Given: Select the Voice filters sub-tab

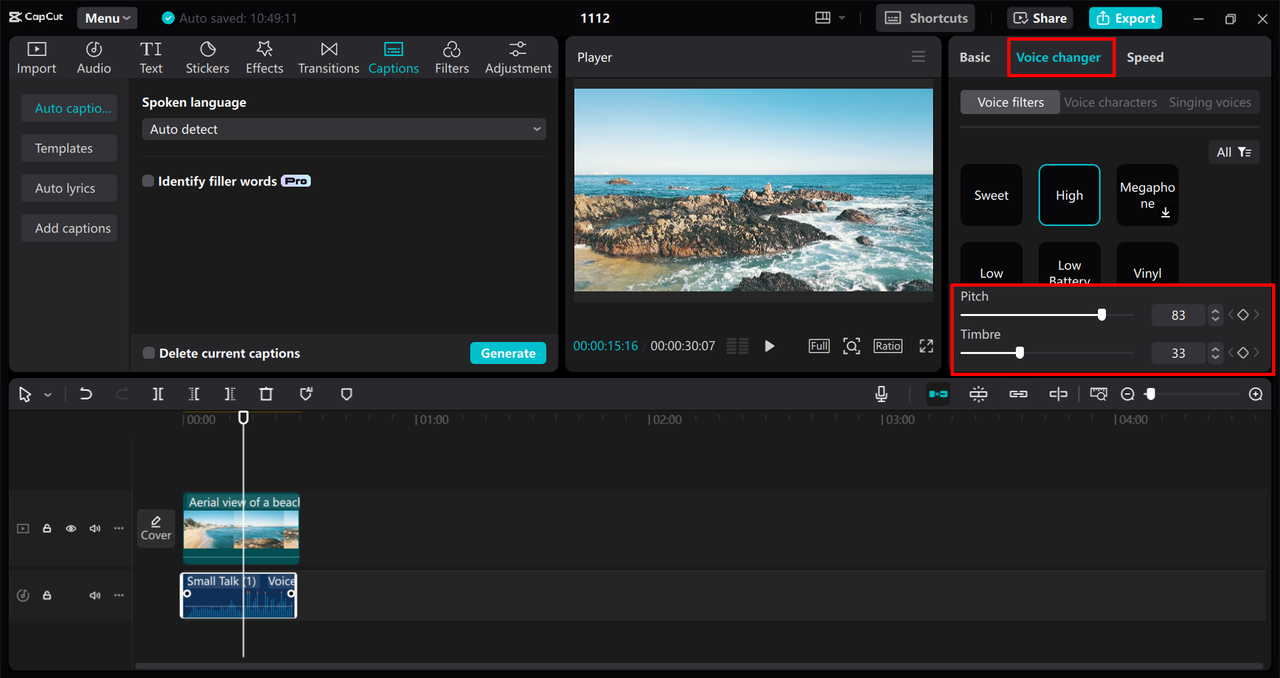Looking at the screenshot, I should click(1010, 102).
